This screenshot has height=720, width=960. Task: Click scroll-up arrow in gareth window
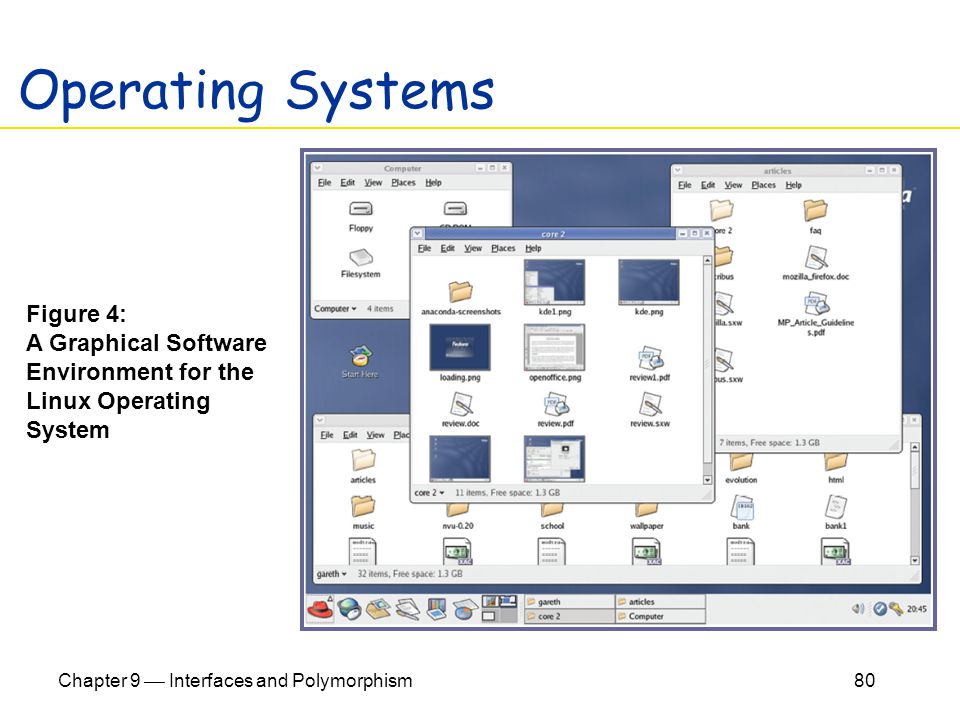915,447
